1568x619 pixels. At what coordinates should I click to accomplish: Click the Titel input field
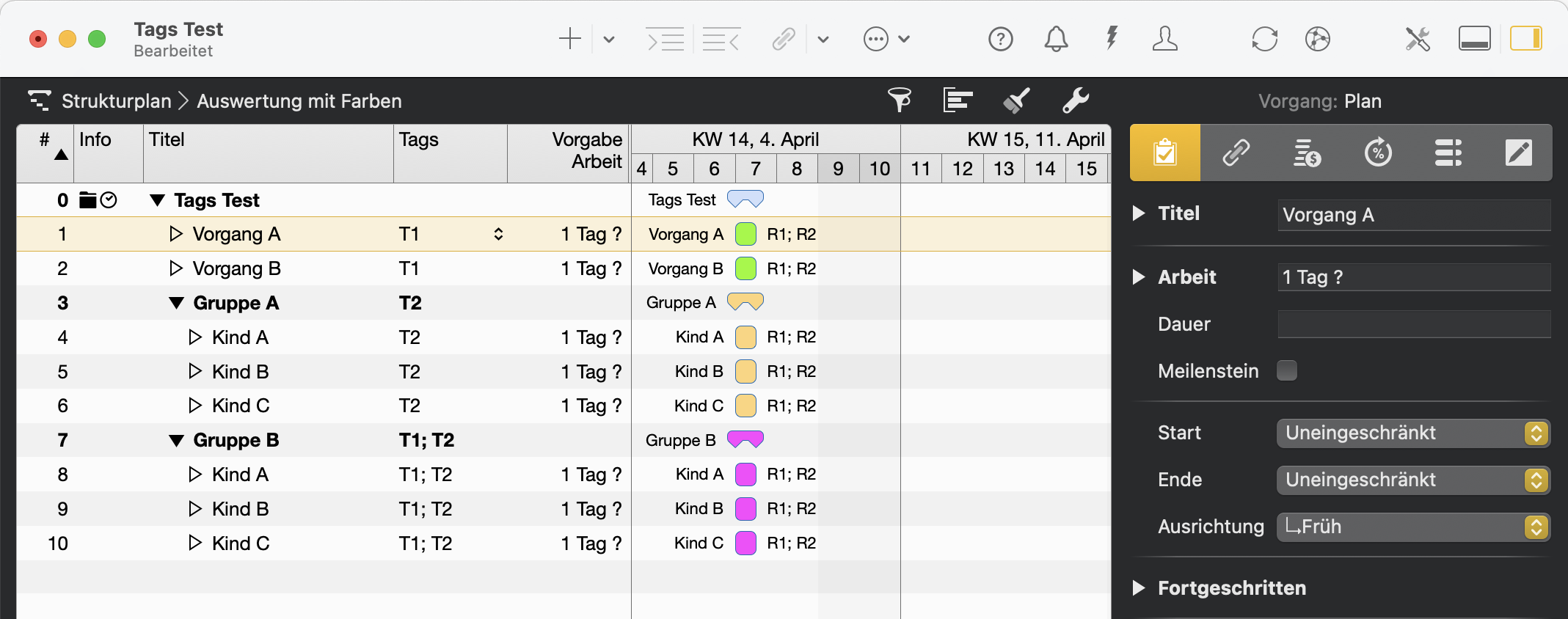[1413, 215]
